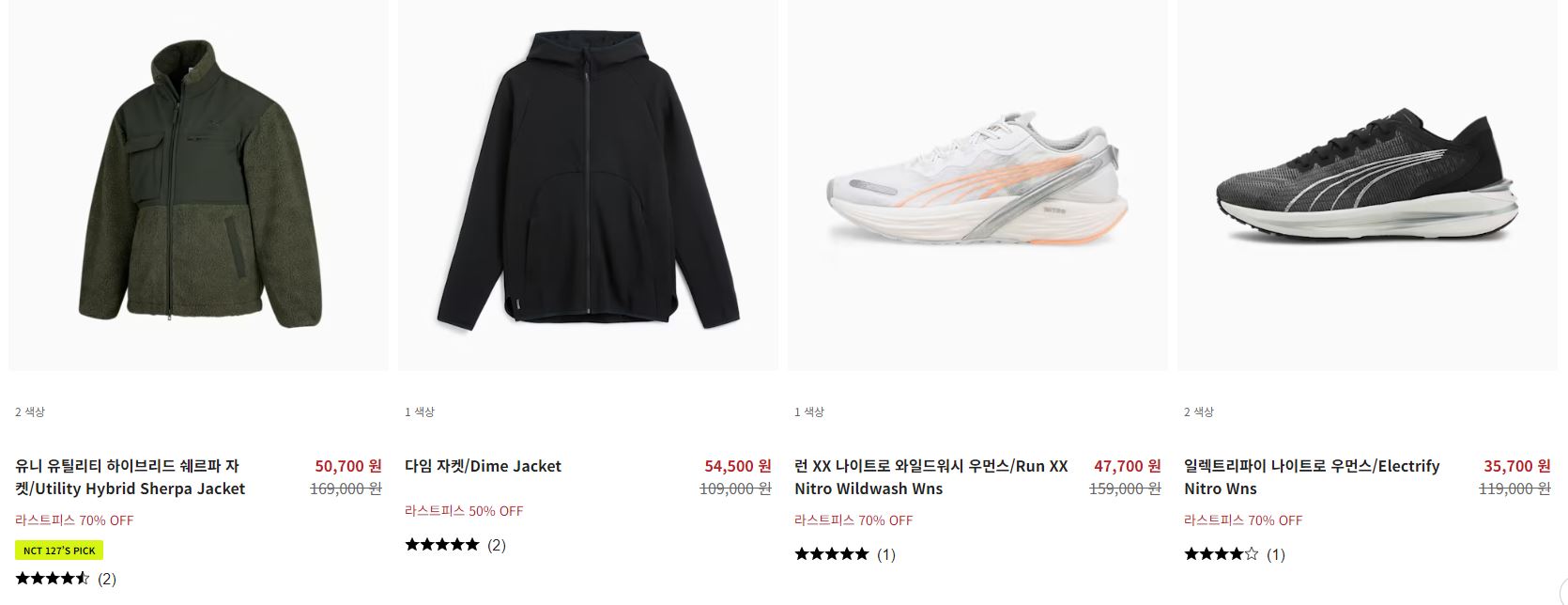Click the Electrify Nitro four-star rating icons
This screenshot has width=1568, height=605.
(1222, 554)
